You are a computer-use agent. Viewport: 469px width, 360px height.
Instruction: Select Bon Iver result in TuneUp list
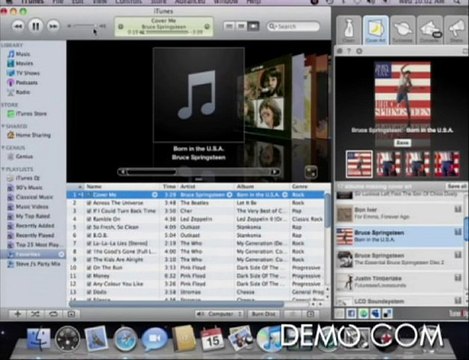coord(399,214)
